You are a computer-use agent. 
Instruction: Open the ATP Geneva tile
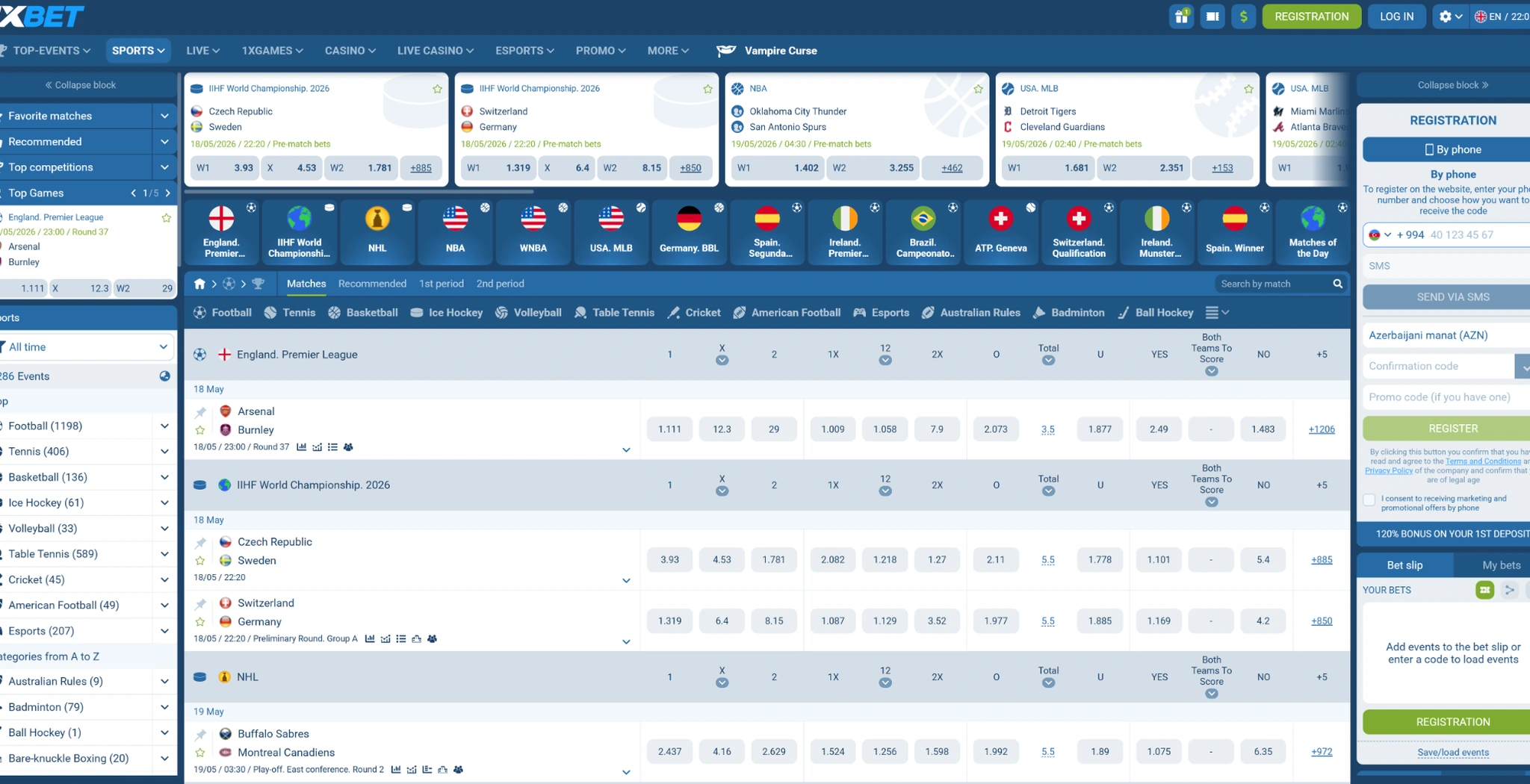coord(1001,231)
